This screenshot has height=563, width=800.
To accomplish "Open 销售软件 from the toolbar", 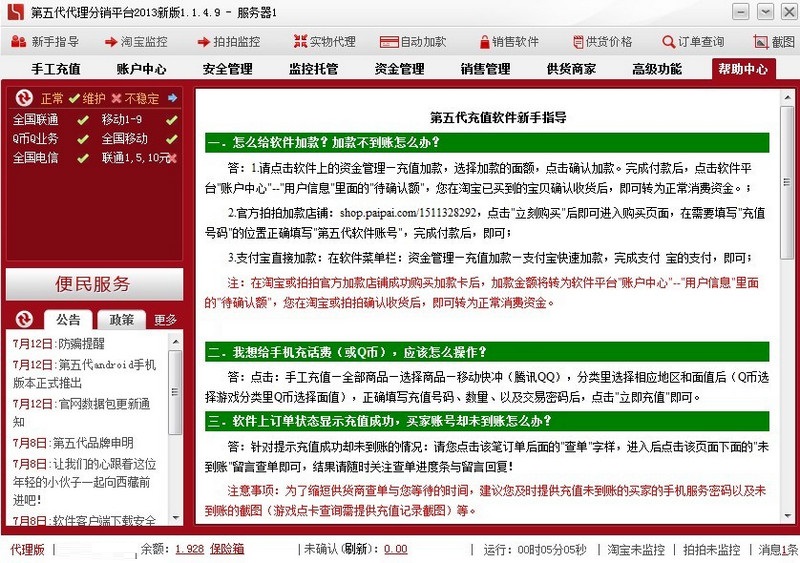I will coord(509,42).
